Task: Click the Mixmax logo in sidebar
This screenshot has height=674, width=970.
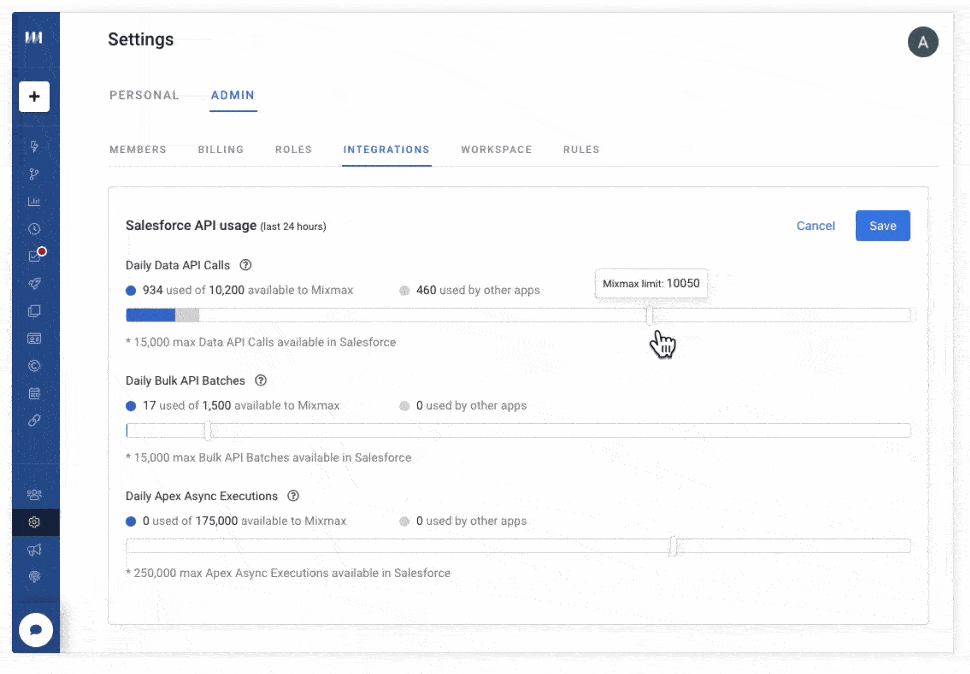Action: pyautogui.click(x=34, y=38)
